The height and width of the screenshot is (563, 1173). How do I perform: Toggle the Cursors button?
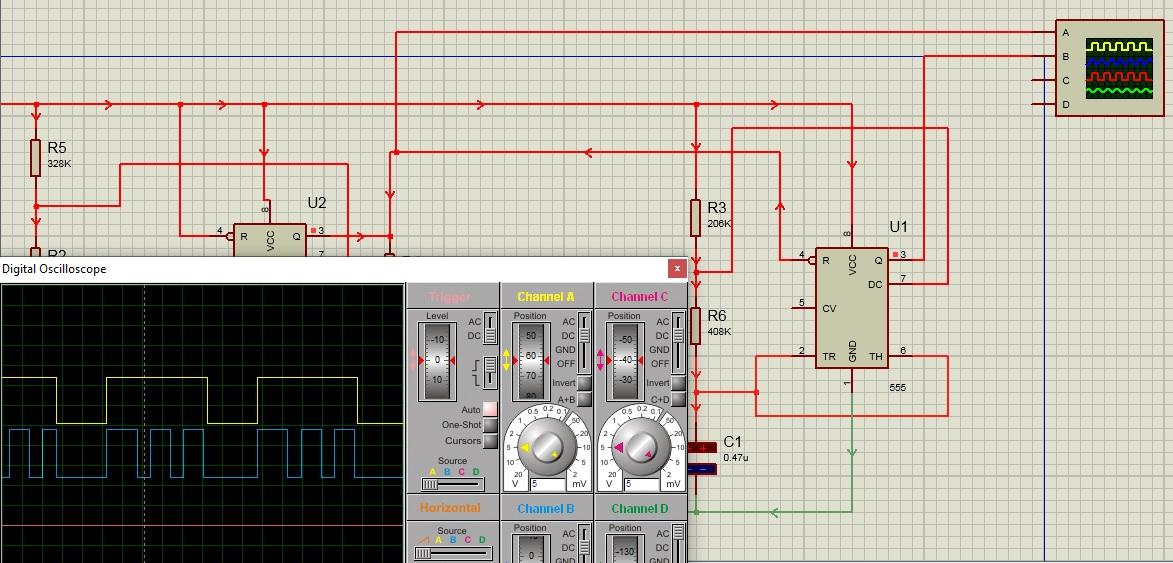point(490,440)
